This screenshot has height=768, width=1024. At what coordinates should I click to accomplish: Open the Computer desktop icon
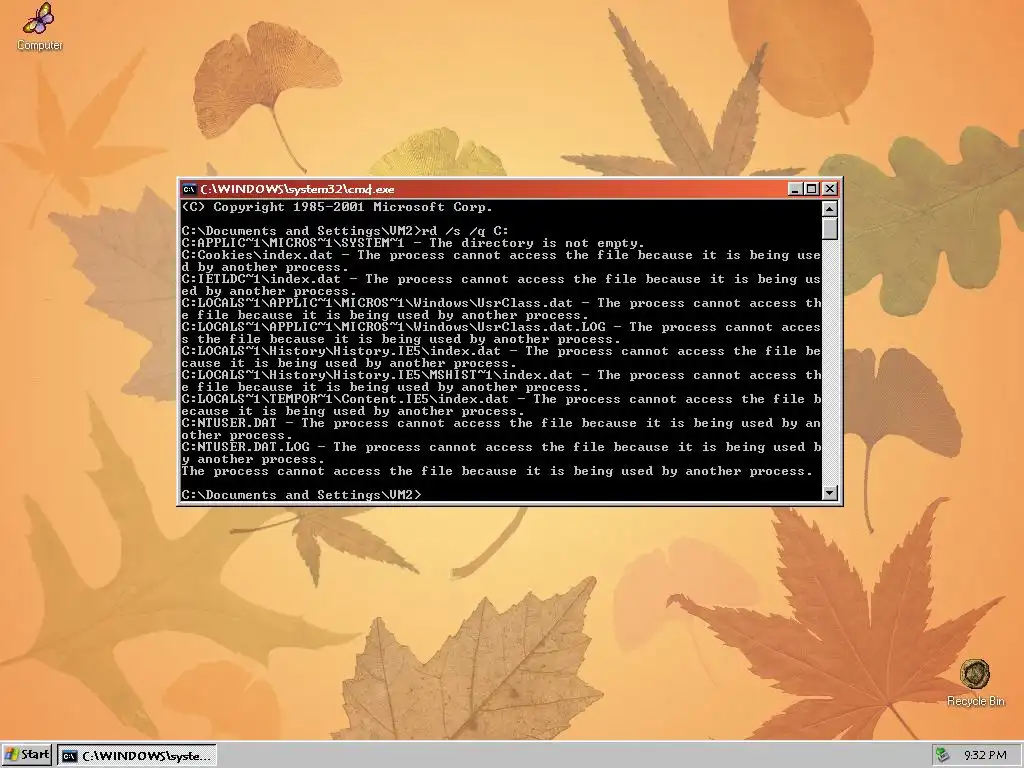(x=39, y=27)
